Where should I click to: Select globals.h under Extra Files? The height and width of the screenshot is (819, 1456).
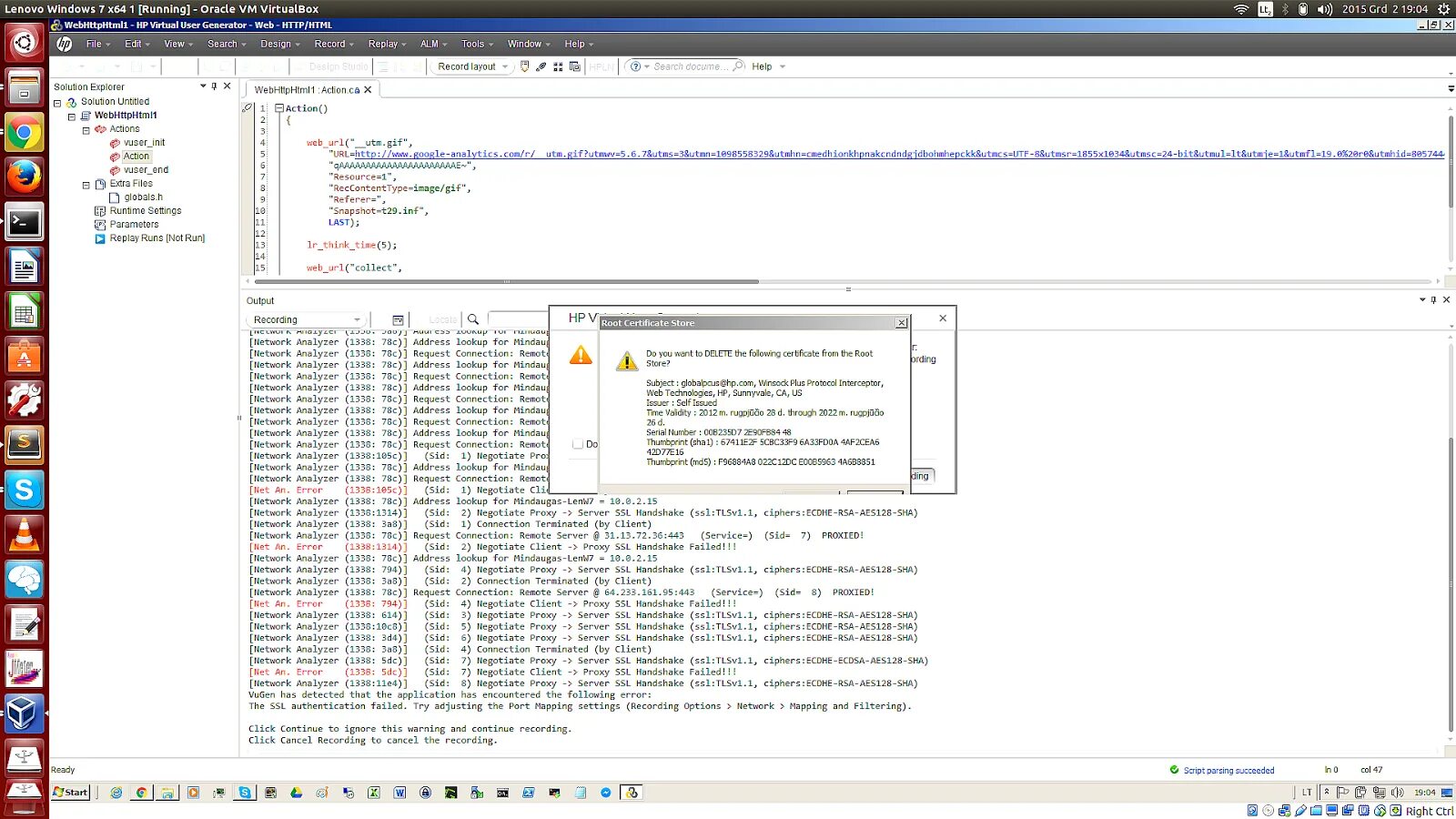144,197
